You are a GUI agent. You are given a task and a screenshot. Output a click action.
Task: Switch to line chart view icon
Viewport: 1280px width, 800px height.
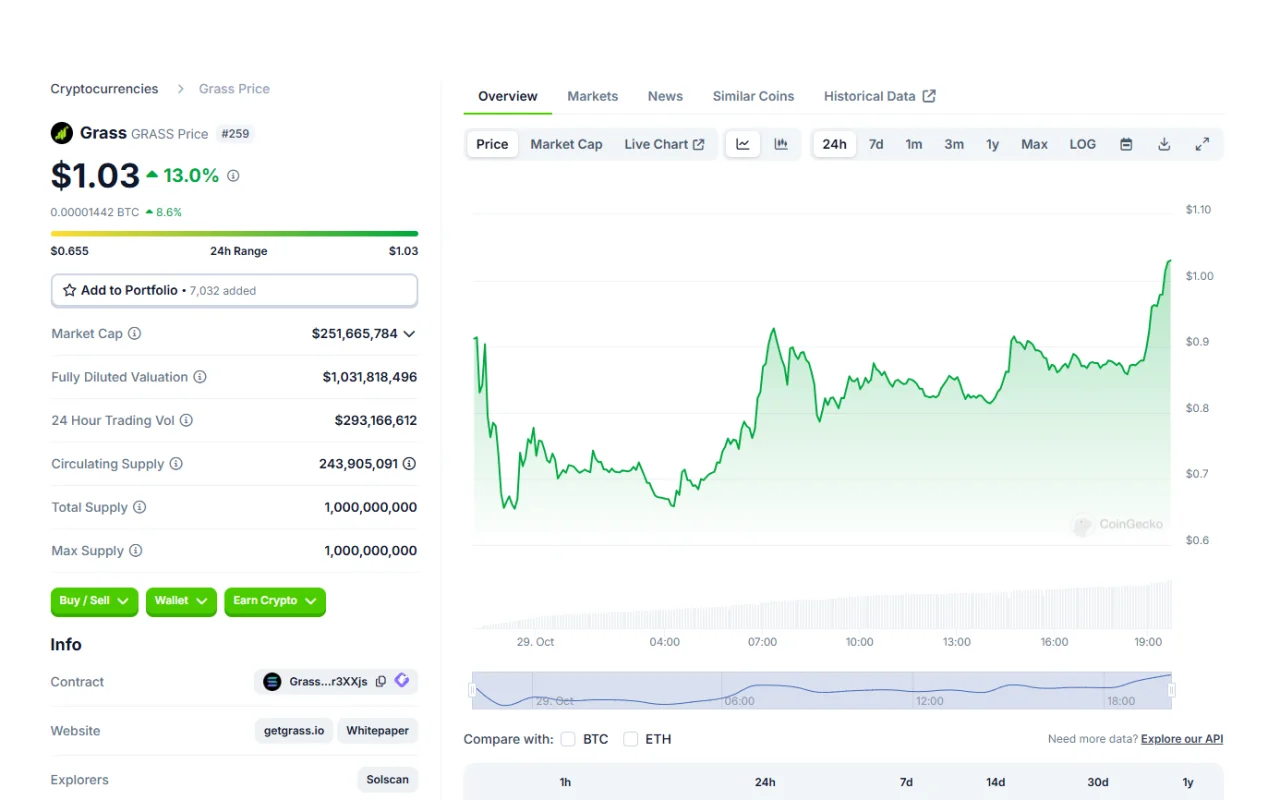(743, 144)
